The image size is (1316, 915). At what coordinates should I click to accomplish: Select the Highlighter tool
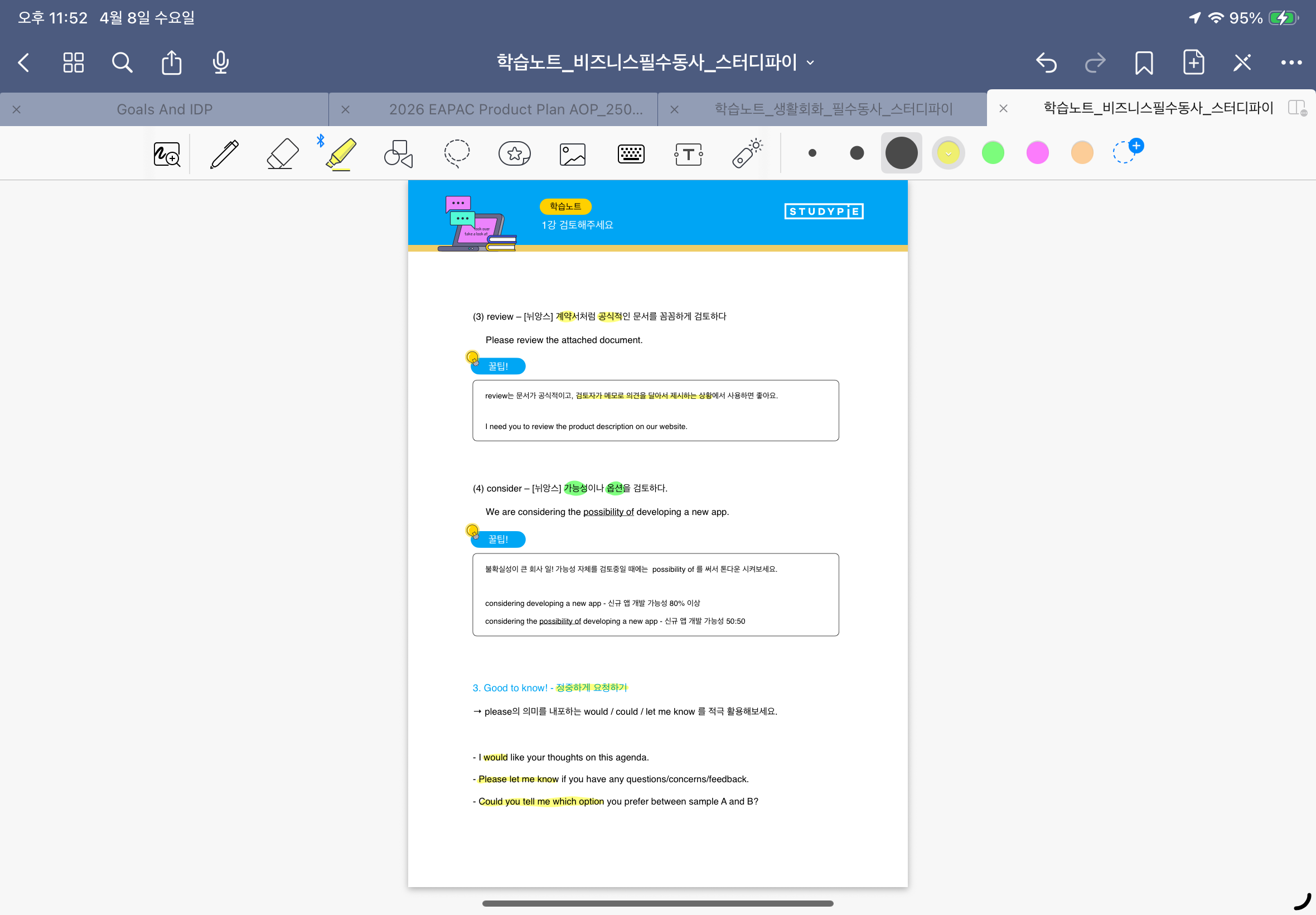[341, 153]
